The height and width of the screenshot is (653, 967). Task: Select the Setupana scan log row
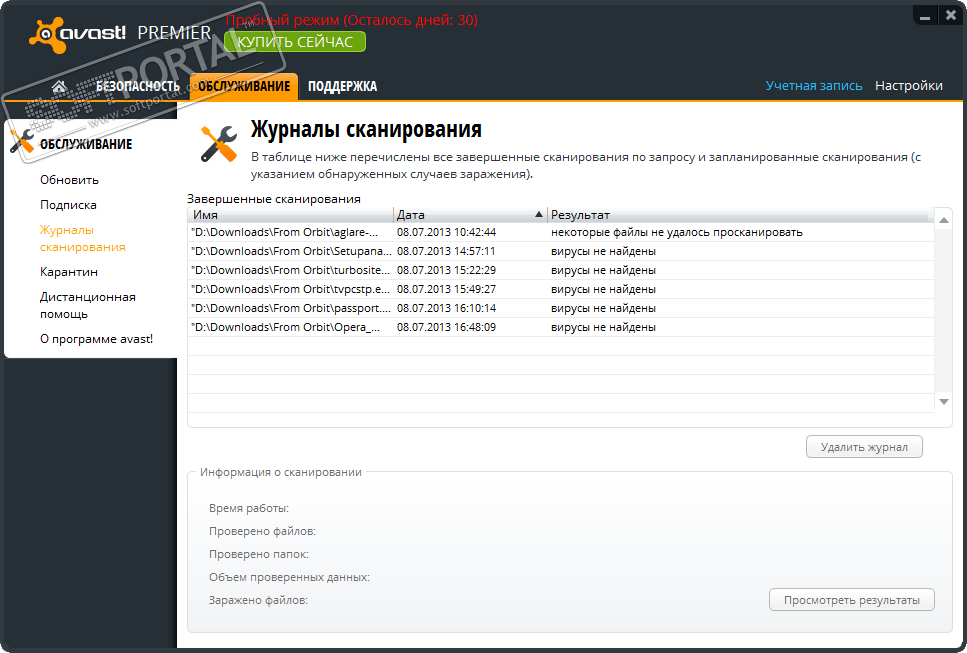pyautogui.click(x=561, y=252)
